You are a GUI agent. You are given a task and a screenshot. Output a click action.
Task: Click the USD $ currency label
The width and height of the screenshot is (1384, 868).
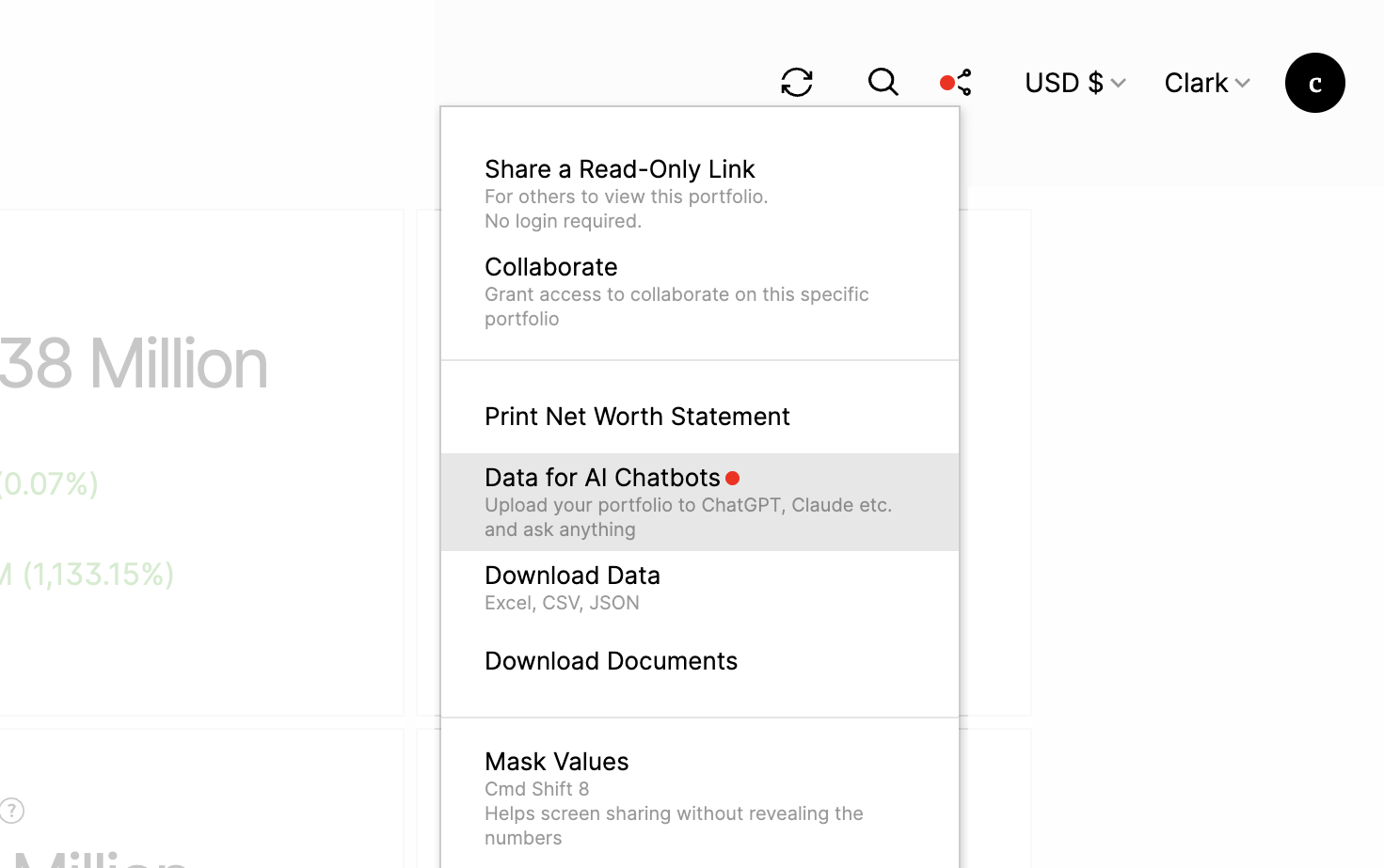point(1065,83)
